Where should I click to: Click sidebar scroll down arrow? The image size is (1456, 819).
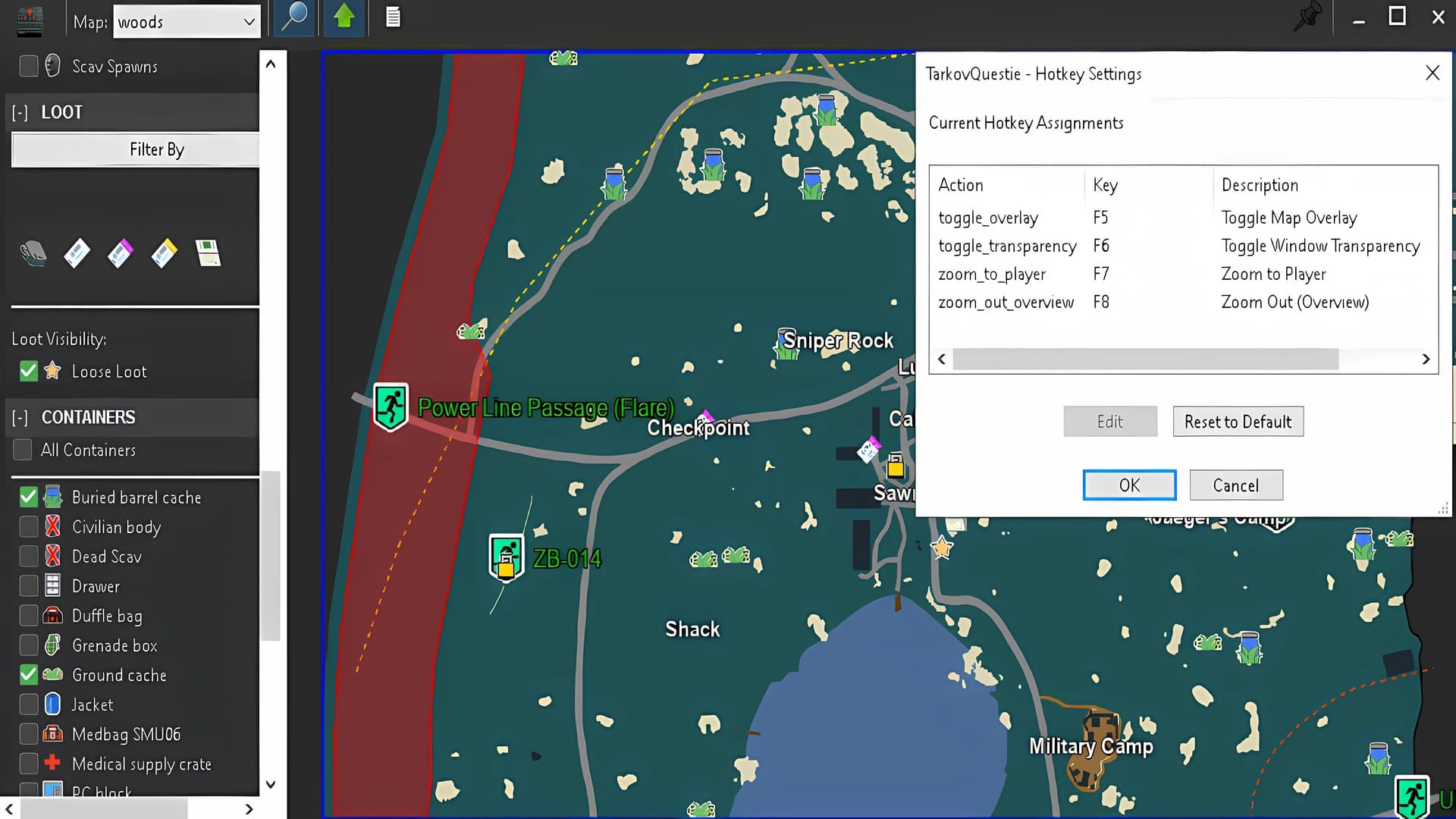tap(271, 785)
